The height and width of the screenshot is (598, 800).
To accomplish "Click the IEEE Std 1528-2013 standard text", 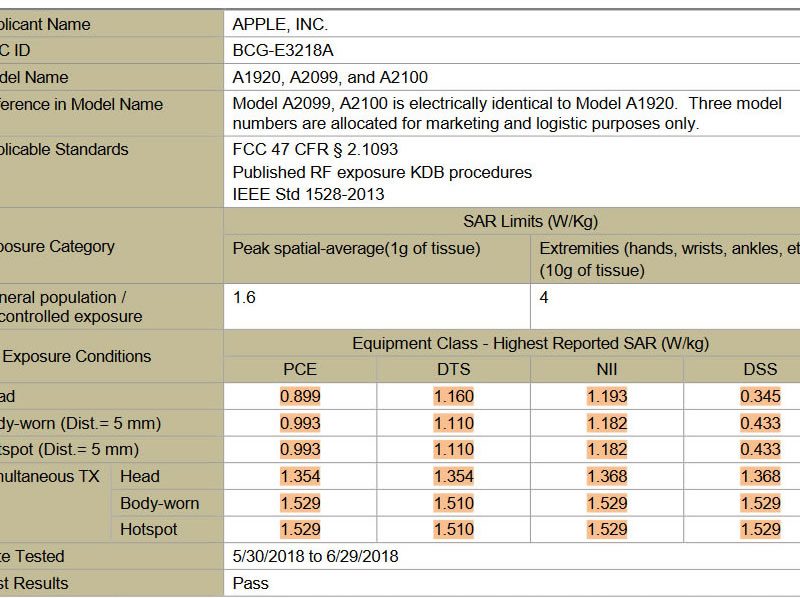I will pyautogui.click(x=308, y=194).
